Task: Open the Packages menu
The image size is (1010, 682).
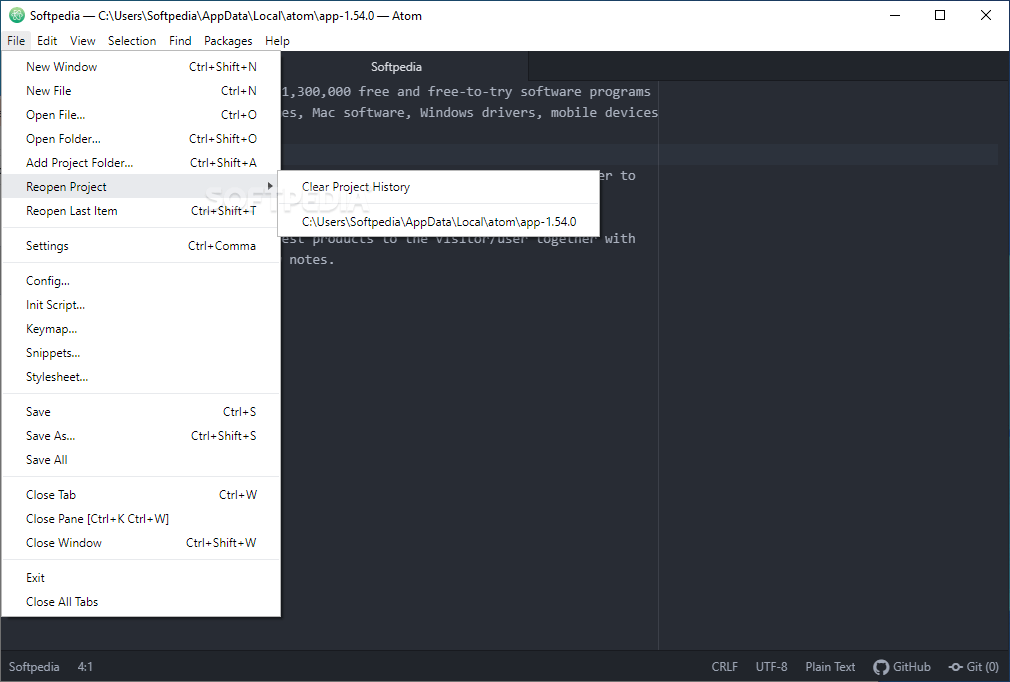Action: point(228,41)
